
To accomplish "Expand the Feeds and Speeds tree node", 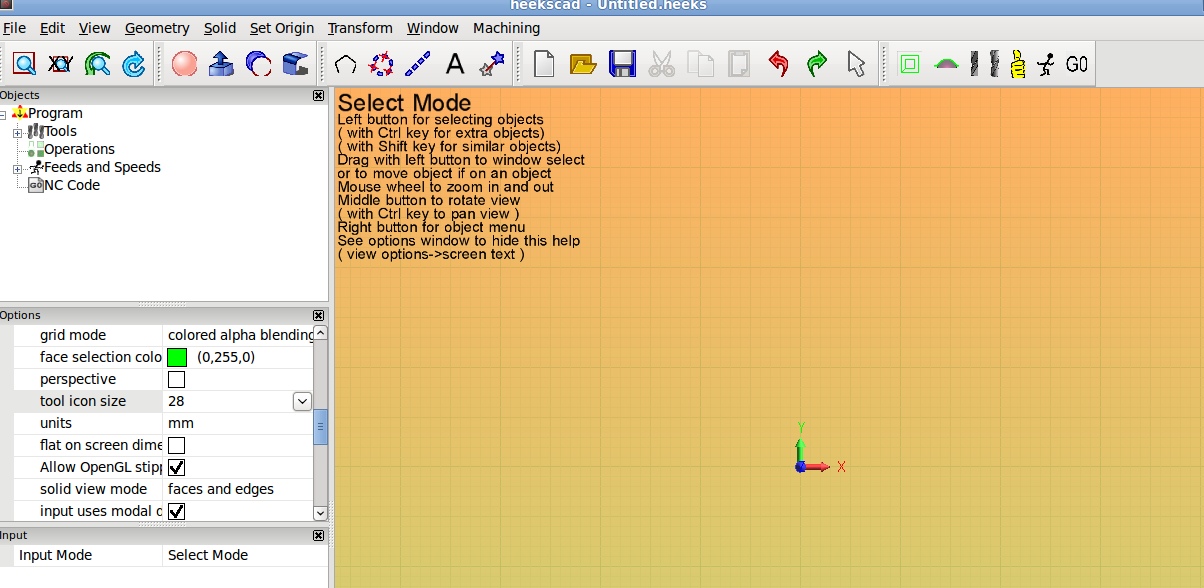I will coord(17,168).
